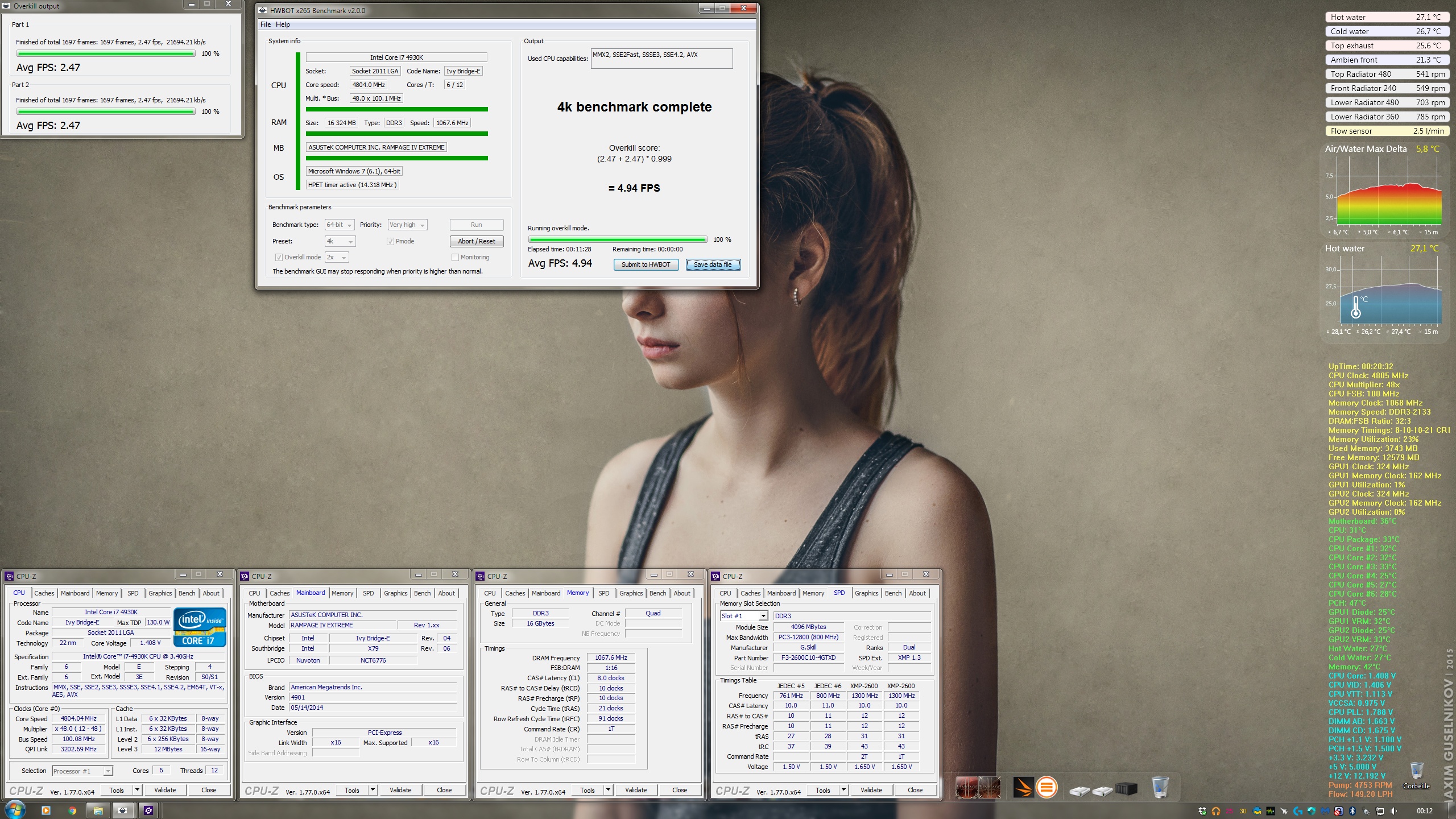Click the Overkill output Part 2 progress bar
Image resolution: width=1456 pixels, height=819 pixels.
tap(106, 111)
